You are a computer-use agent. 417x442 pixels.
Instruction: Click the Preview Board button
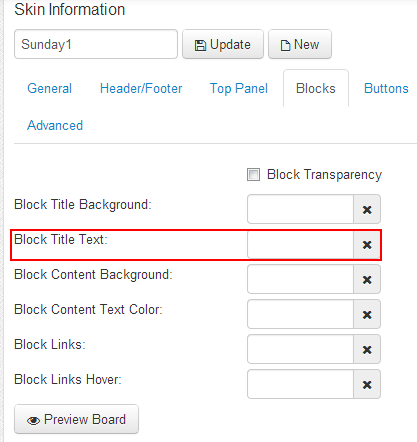coord(76,419)
